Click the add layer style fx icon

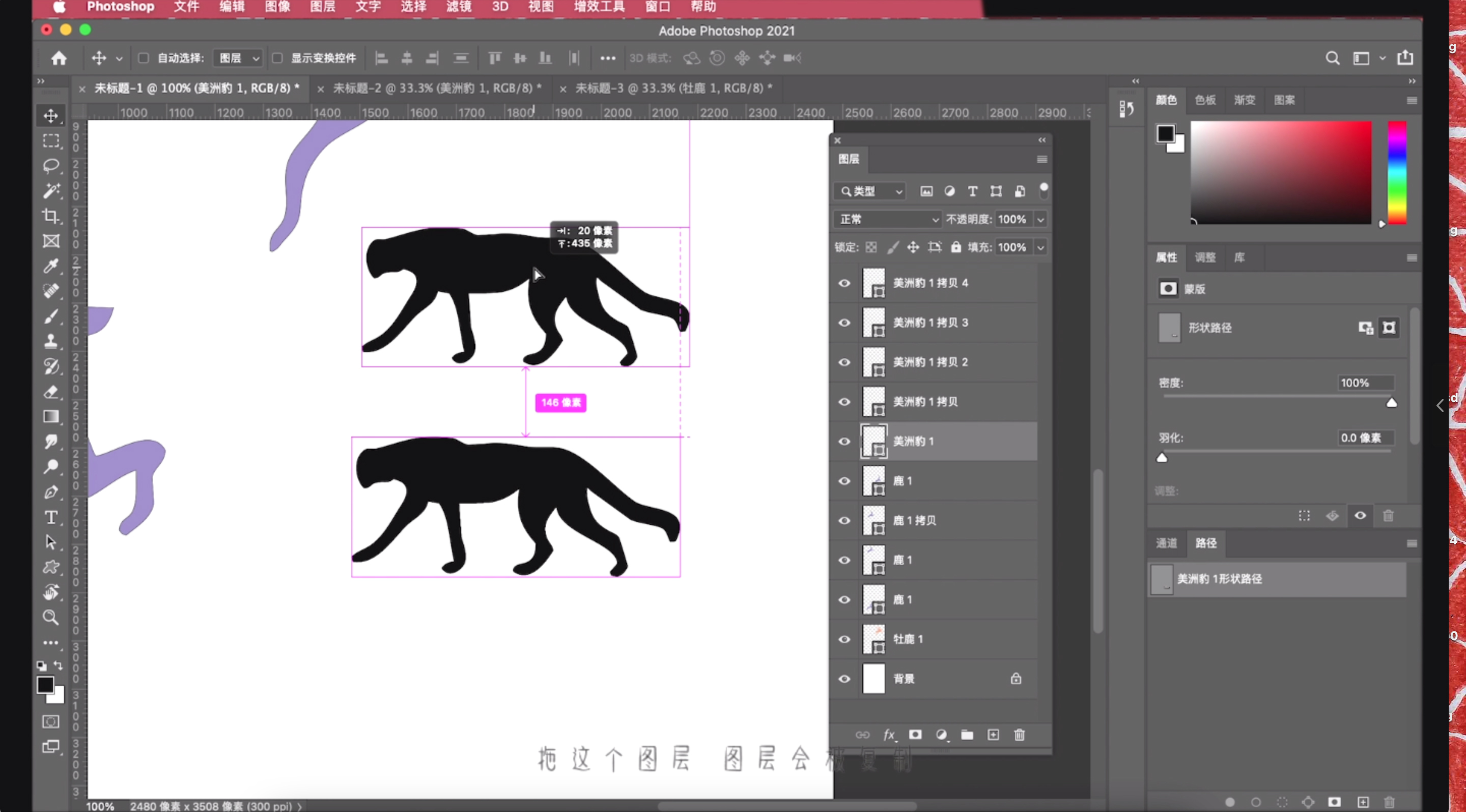(x=889, y=735)
